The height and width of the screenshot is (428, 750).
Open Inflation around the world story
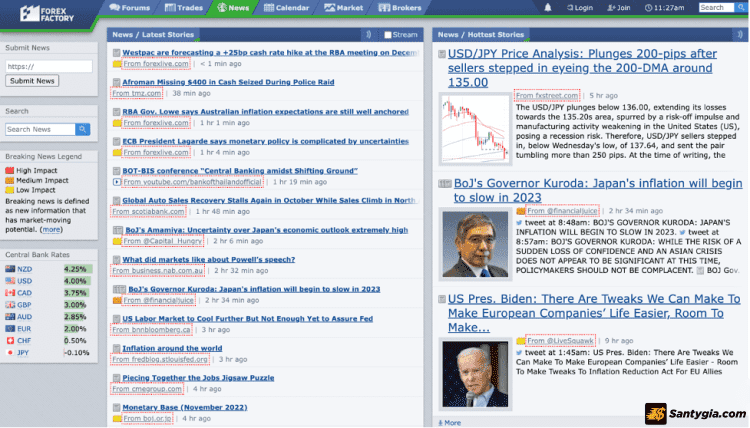point(172,349)
